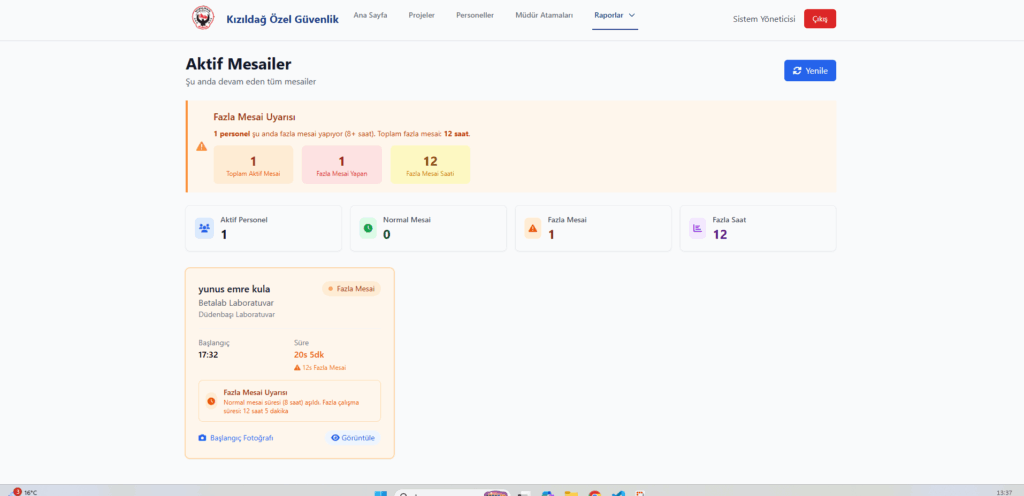
Task: Expand the Raporlar dropdown menu
Action: point(615,16)
